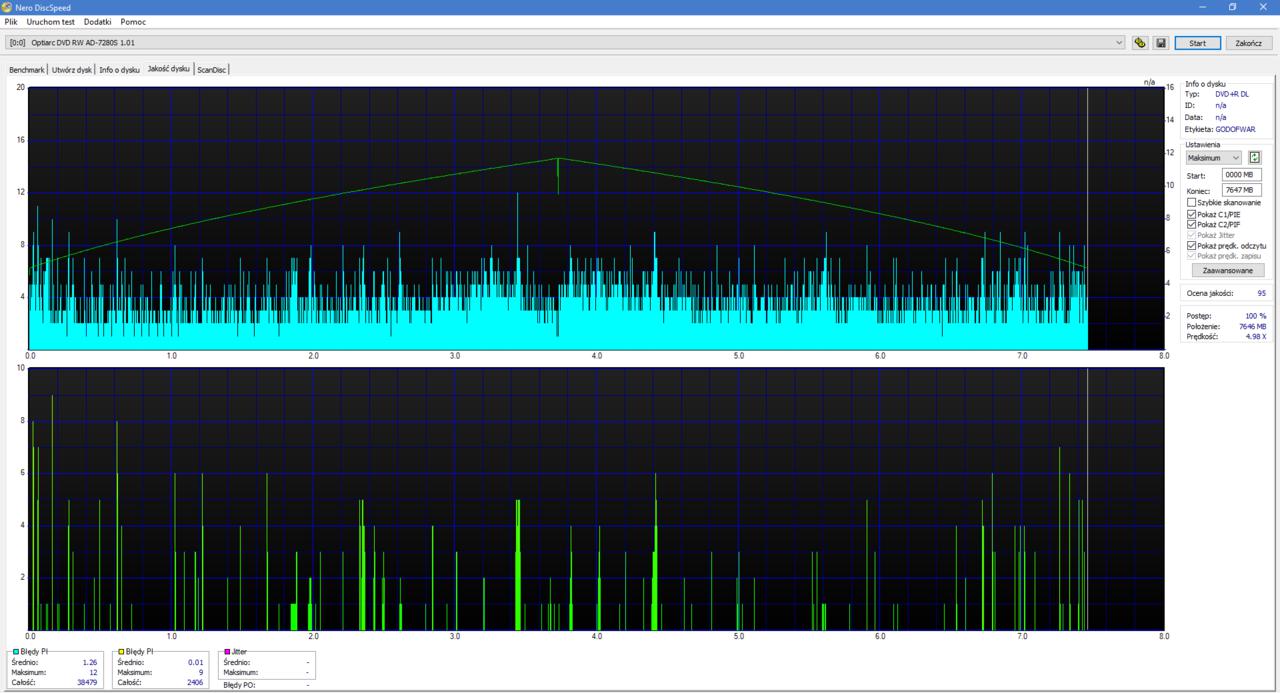Switch to the Benchmark tab
Image resolution: width=1280 pixels, height=693 pixels.
[27, 70]
